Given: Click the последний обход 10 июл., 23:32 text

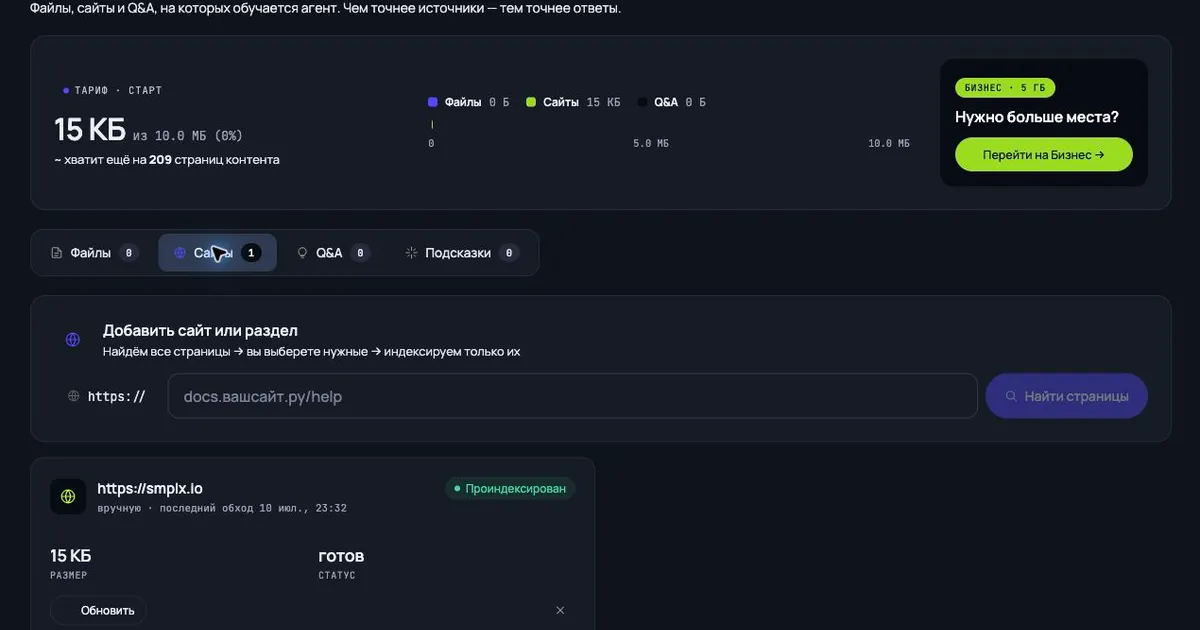Looking at the screenshot, I should 251,508.
